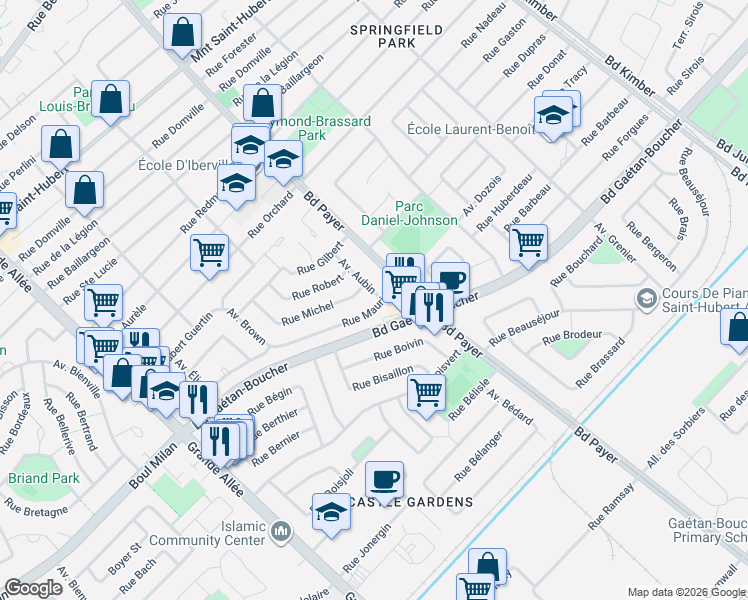Click the Islamic Community Center label
This screenshot has height=600, width=748.
click(207, 533)
